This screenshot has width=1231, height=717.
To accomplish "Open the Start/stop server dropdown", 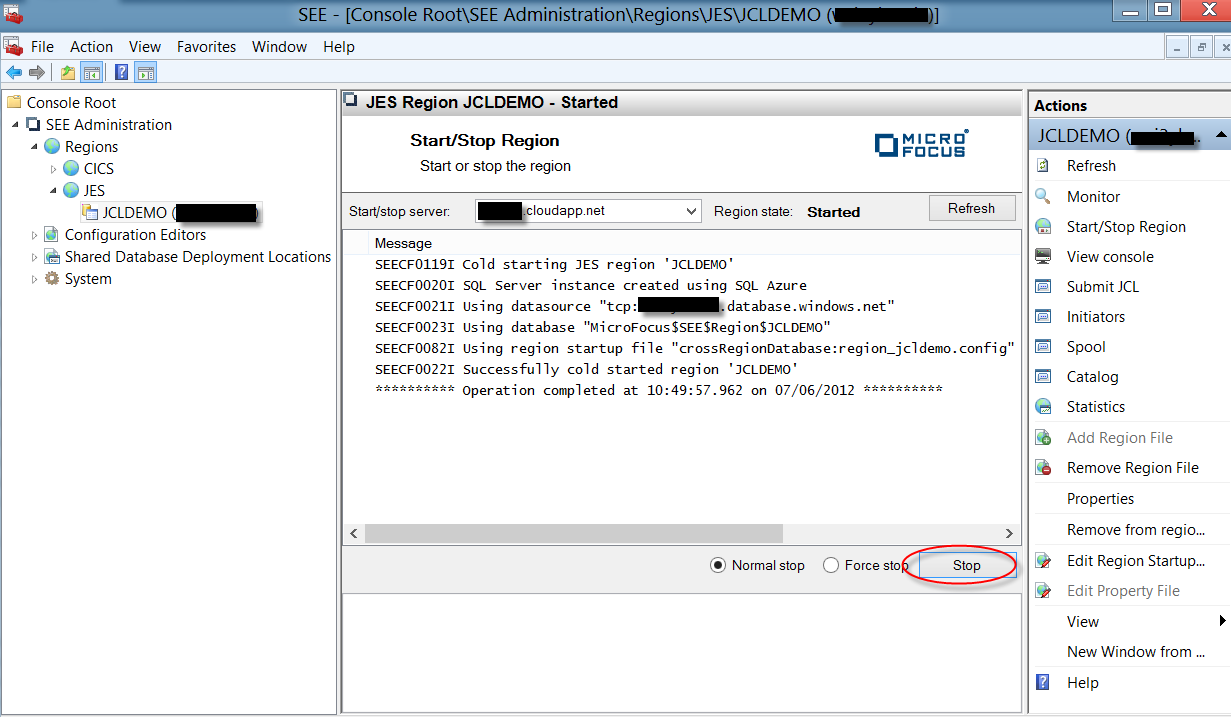I will pyautogui.click(x=692, y=211).
